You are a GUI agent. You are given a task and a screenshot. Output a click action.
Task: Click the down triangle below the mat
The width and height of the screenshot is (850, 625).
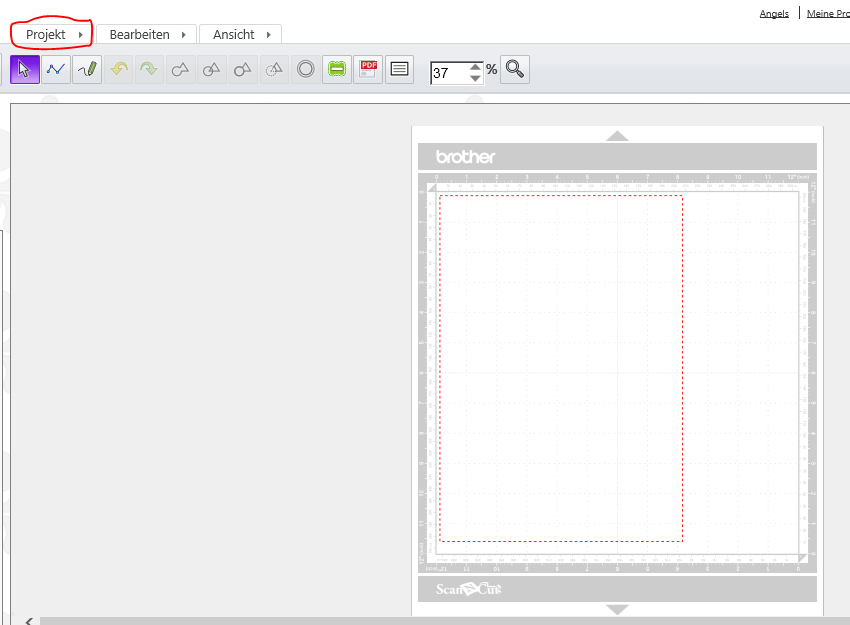click(x=617, y=609)
